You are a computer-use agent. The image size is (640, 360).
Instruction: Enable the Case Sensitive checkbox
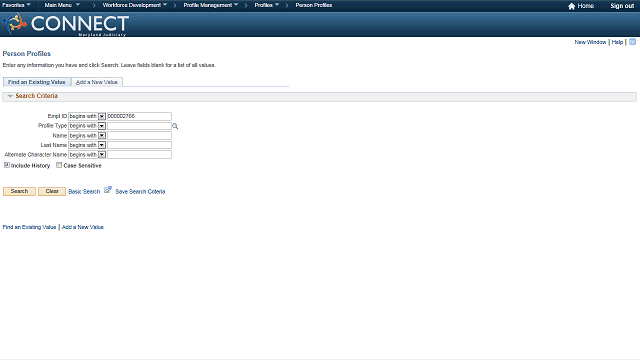click(x=59, y=165)
